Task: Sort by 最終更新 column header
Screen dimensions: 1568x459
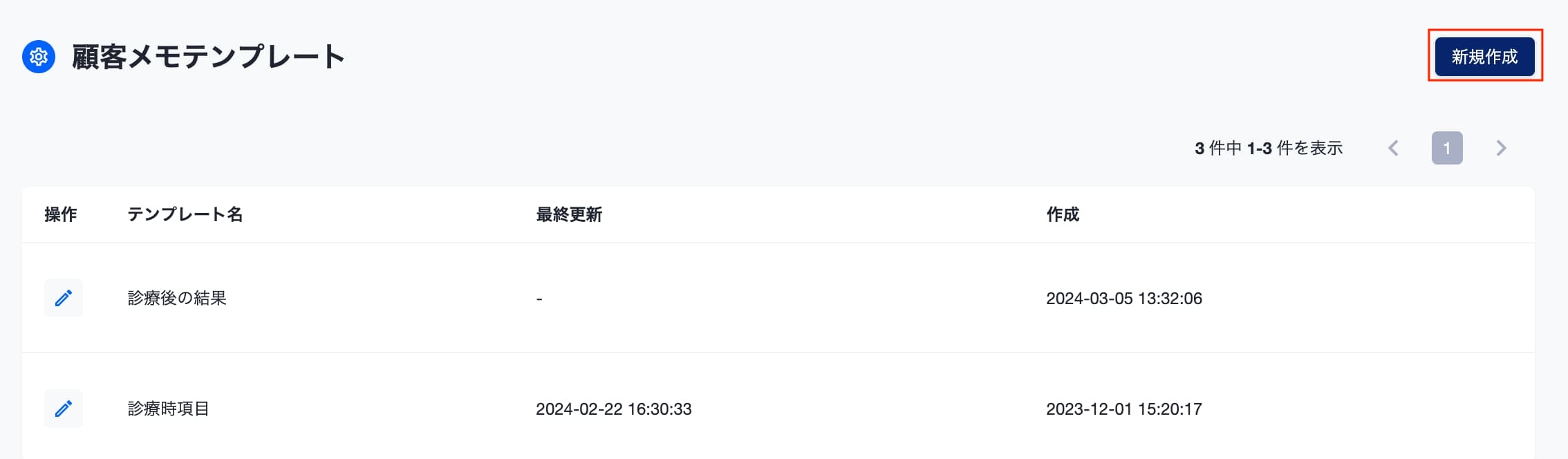Action: [569, 214]
